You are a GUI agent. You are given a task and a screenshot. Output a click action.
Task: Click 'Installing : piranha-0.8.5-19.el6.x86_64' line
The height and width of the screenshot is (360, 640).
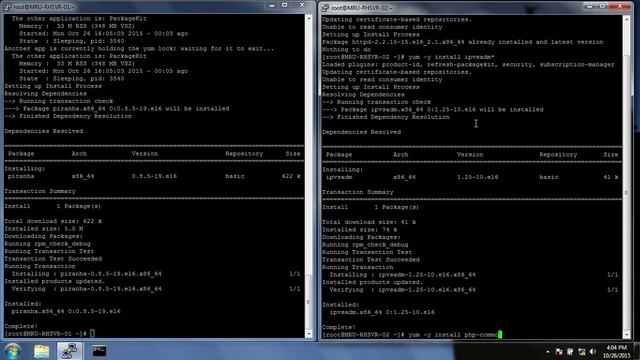pyautogui.click(x=87, y=273)
